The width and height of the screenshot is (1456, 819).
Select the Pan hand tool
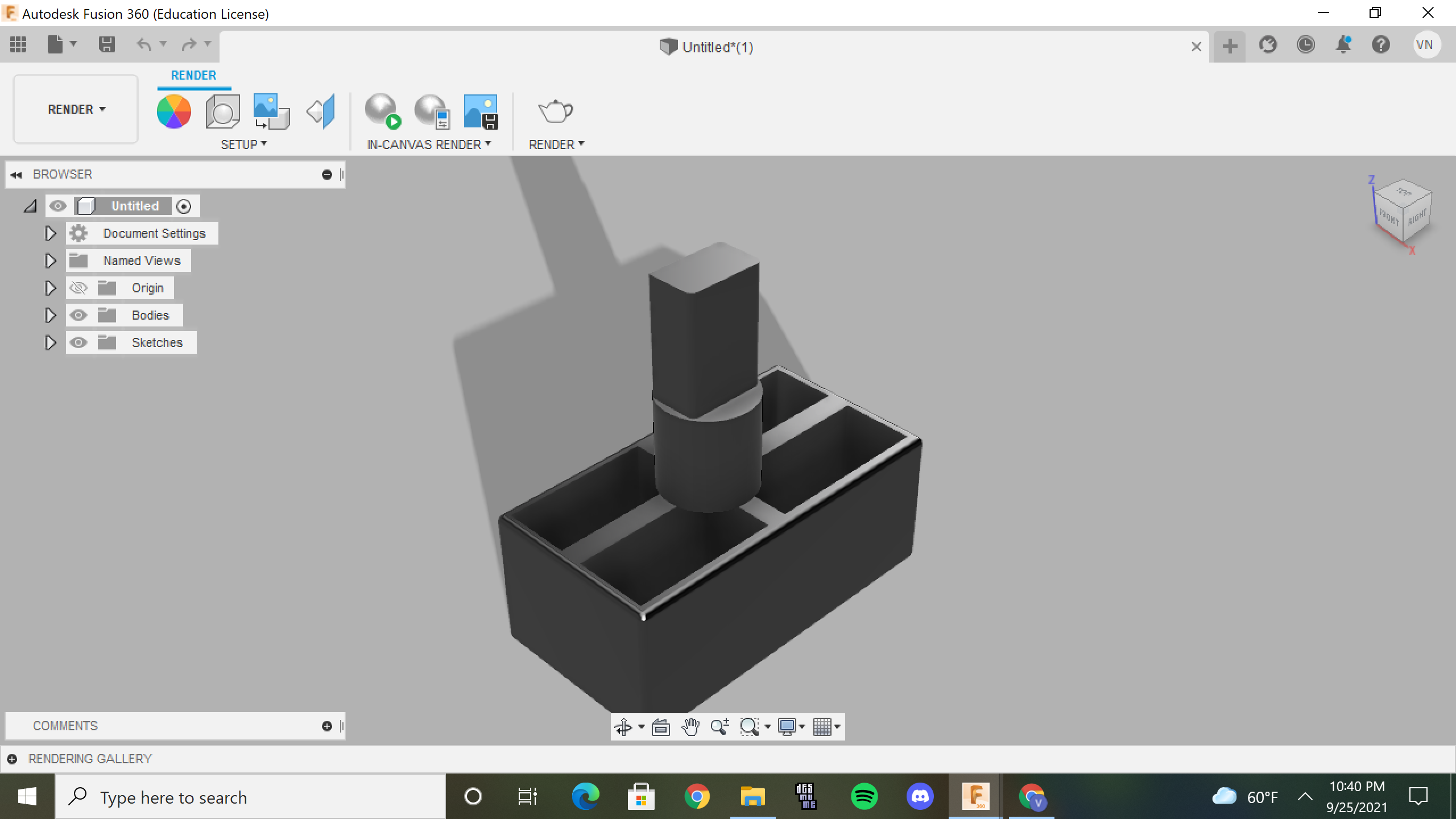690,727
